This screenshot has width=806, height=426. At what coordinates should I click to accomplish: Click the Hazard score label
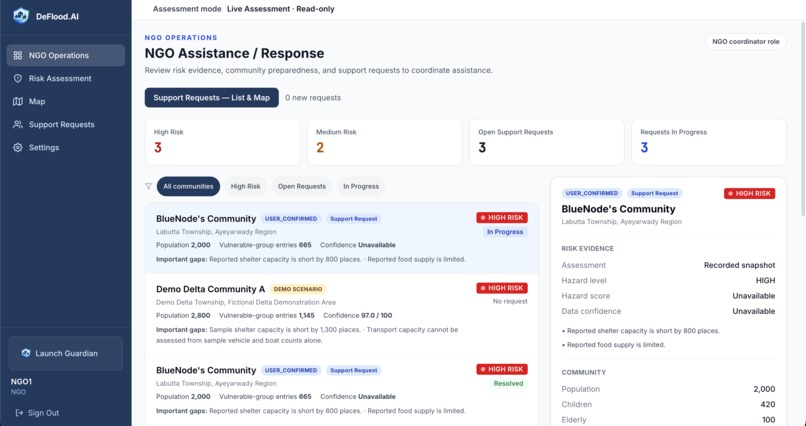pyautogui.click(x=585, y=296)
